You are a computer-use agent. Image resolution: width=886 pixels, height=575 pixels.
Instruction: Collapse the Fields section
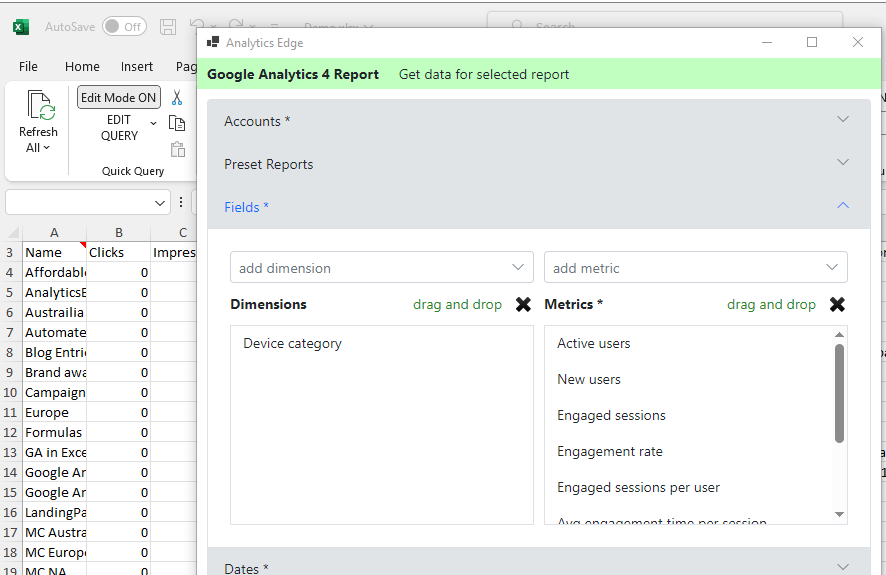538,207
